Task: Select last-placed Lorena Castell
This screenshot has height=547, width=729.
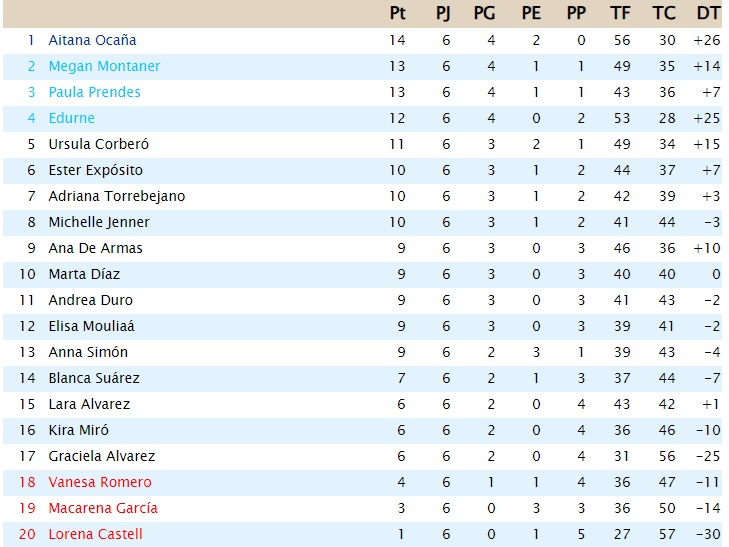Action: click(x=95, y=534)
